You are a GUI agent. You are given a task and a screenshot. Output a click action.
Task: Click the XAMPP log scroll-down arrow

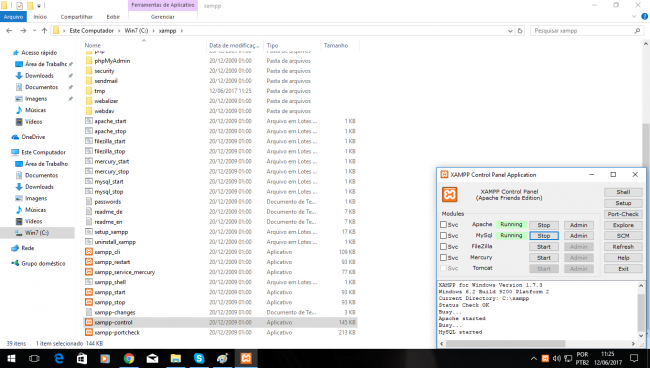(641, 336)
